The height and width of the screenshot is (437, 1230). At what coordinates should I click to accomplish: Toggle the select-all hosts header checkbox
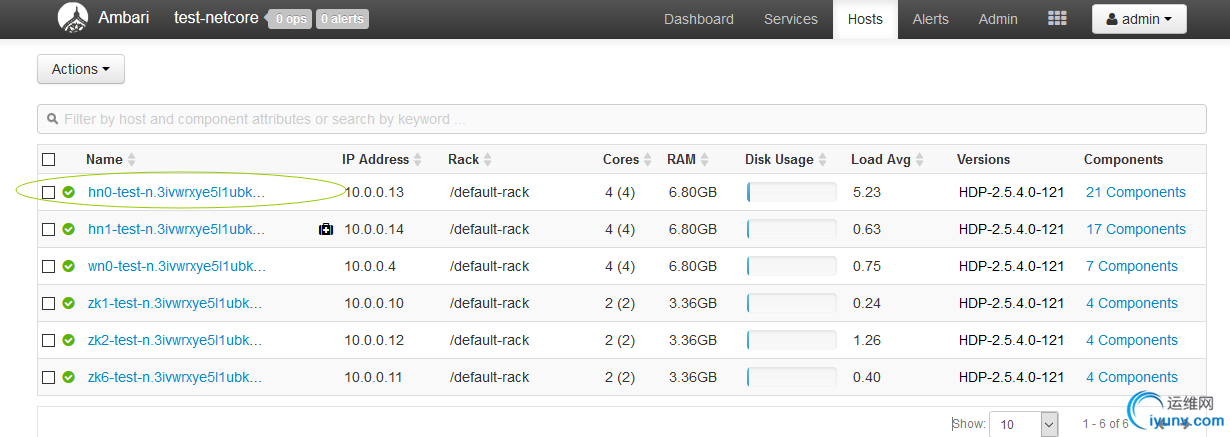(48, 159)
